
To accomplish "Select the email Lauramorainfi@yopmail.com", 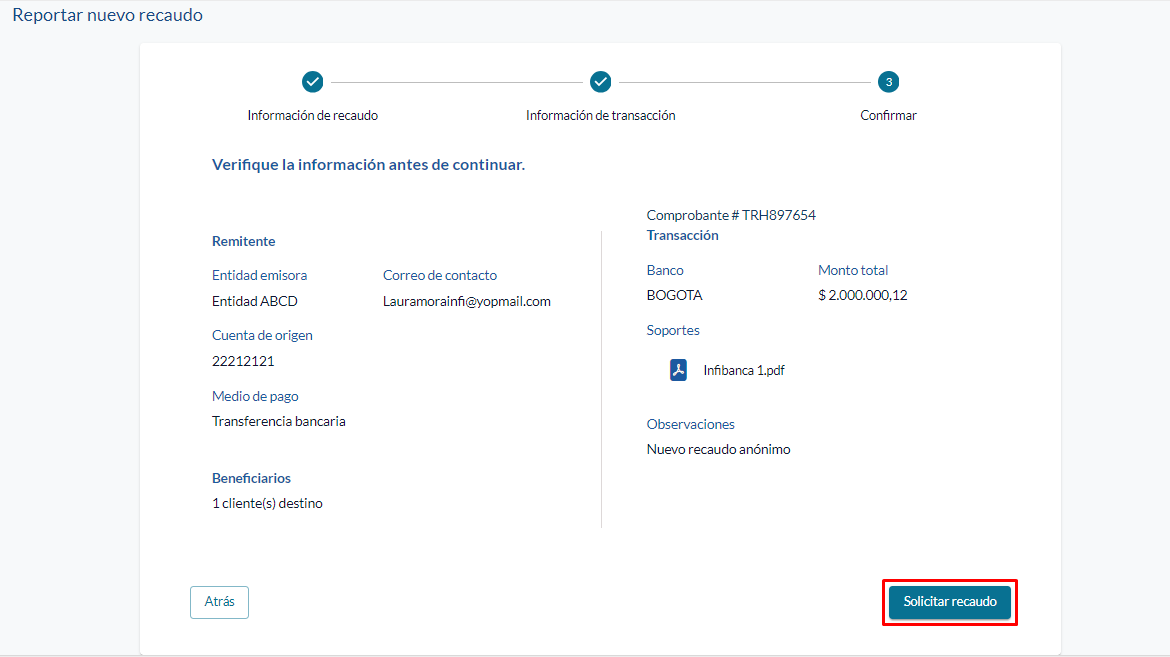I will pos(466,302).
